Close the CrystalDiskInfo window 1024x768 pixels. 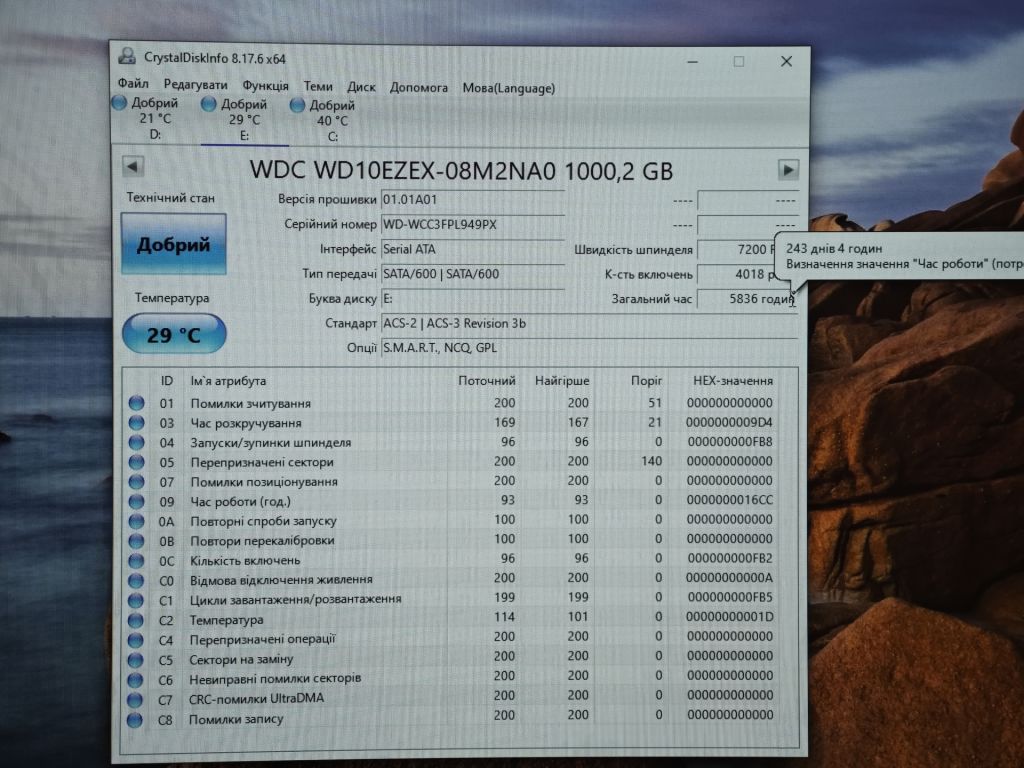coord(786,61)
